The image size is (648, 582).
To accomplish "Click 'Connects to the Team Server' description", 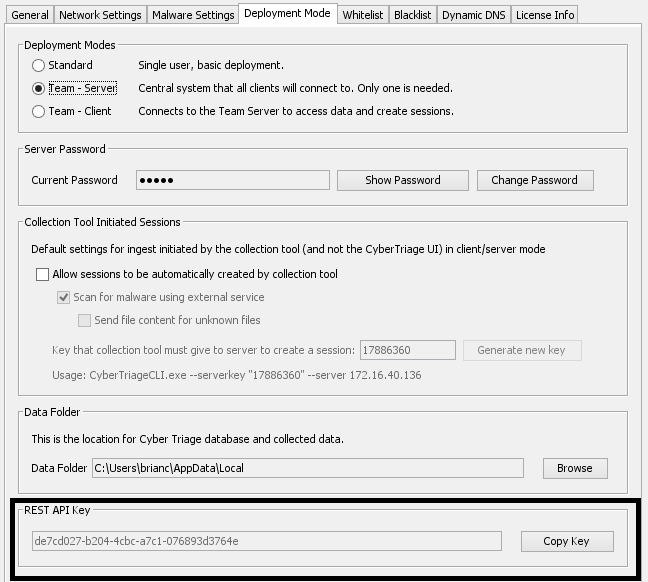I will tap(296, 112).
